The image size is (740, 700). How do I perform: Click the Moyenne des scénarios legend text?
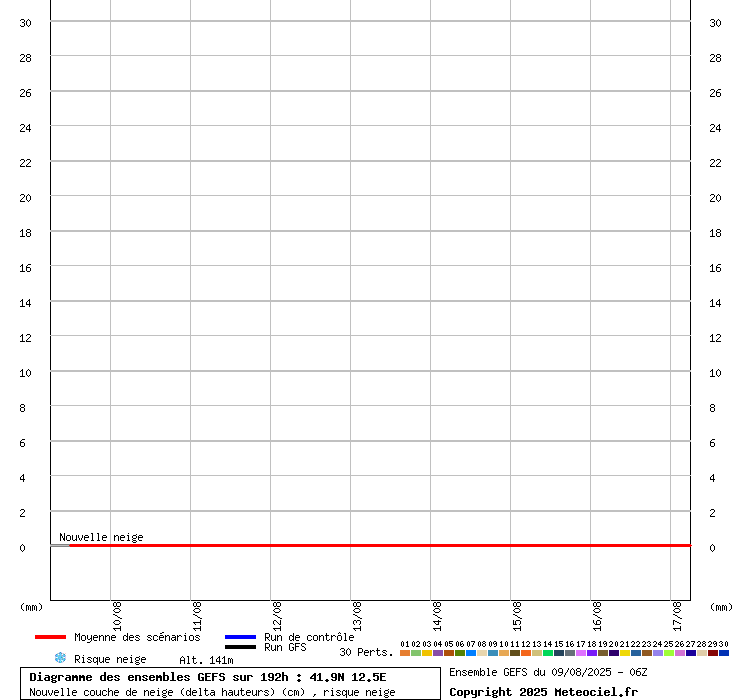(x=137, y=637)
